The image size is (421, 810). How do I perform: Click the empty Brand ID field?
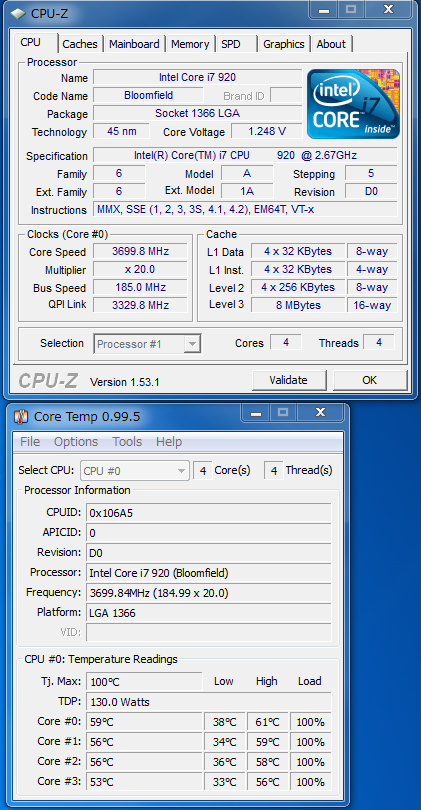point(286,96)
